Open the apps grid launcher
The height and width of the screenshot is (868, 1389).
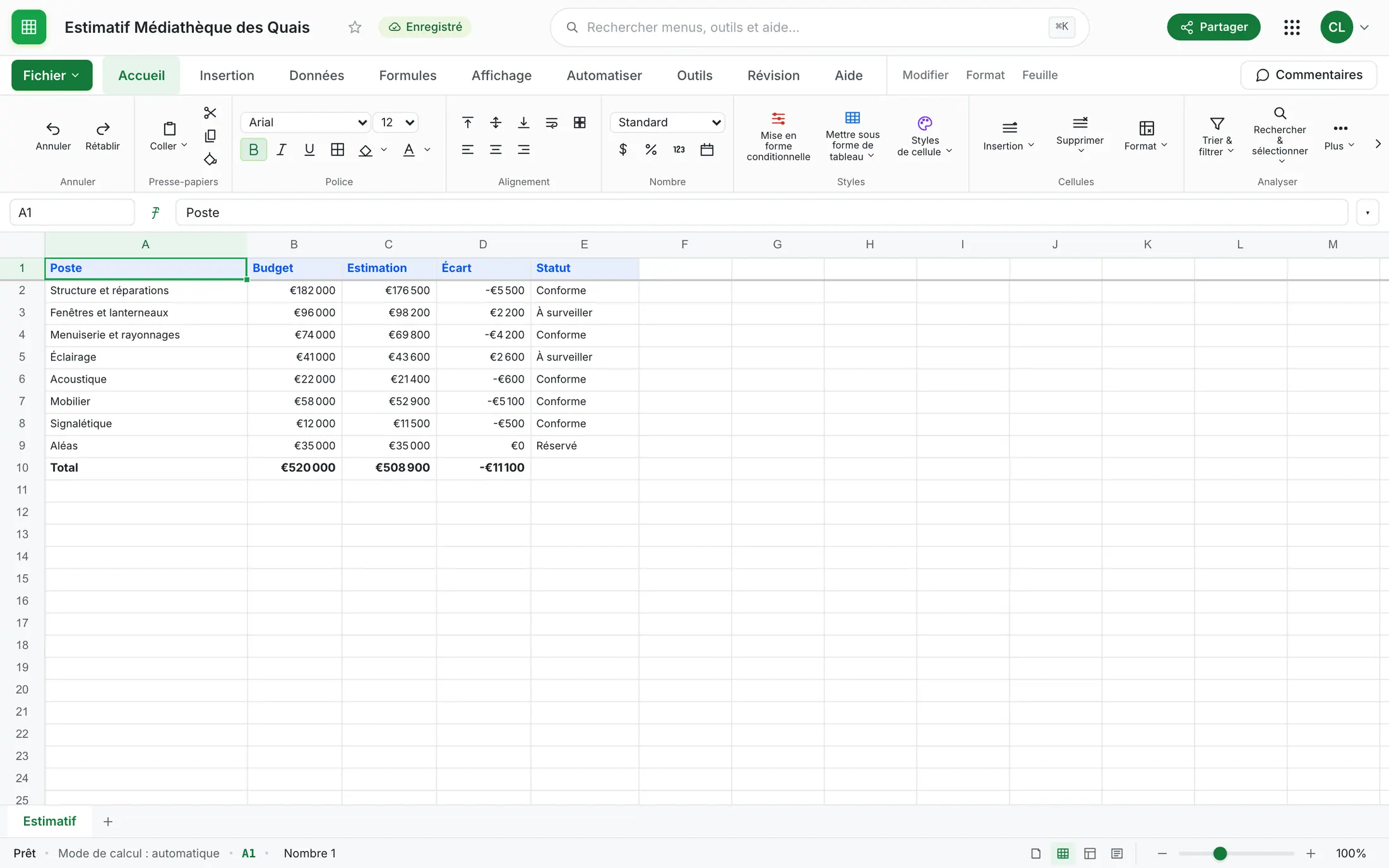[x=1292, y=27]
